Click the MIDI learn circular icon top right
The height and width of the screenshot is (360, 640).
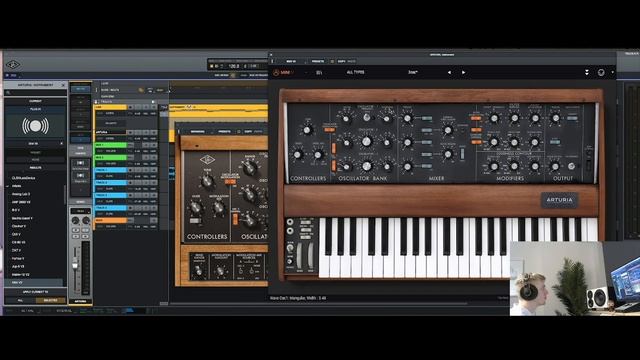point(601,72)
